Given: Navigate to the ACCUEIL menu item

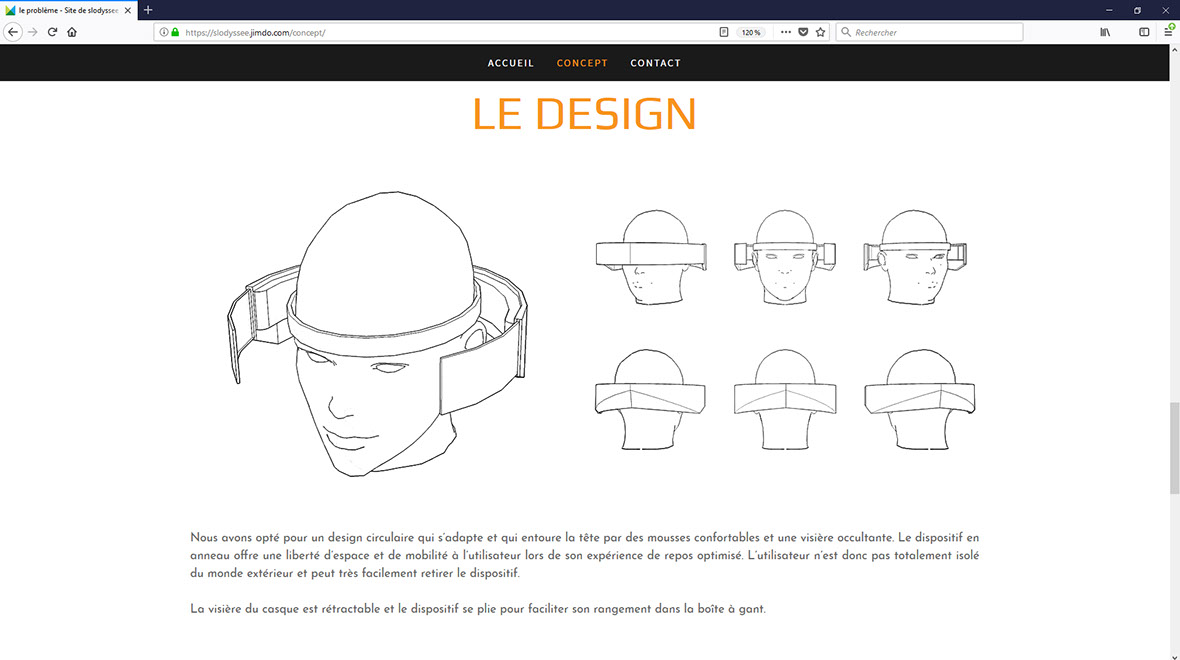Looking at the screenshot, I should 511,63.
